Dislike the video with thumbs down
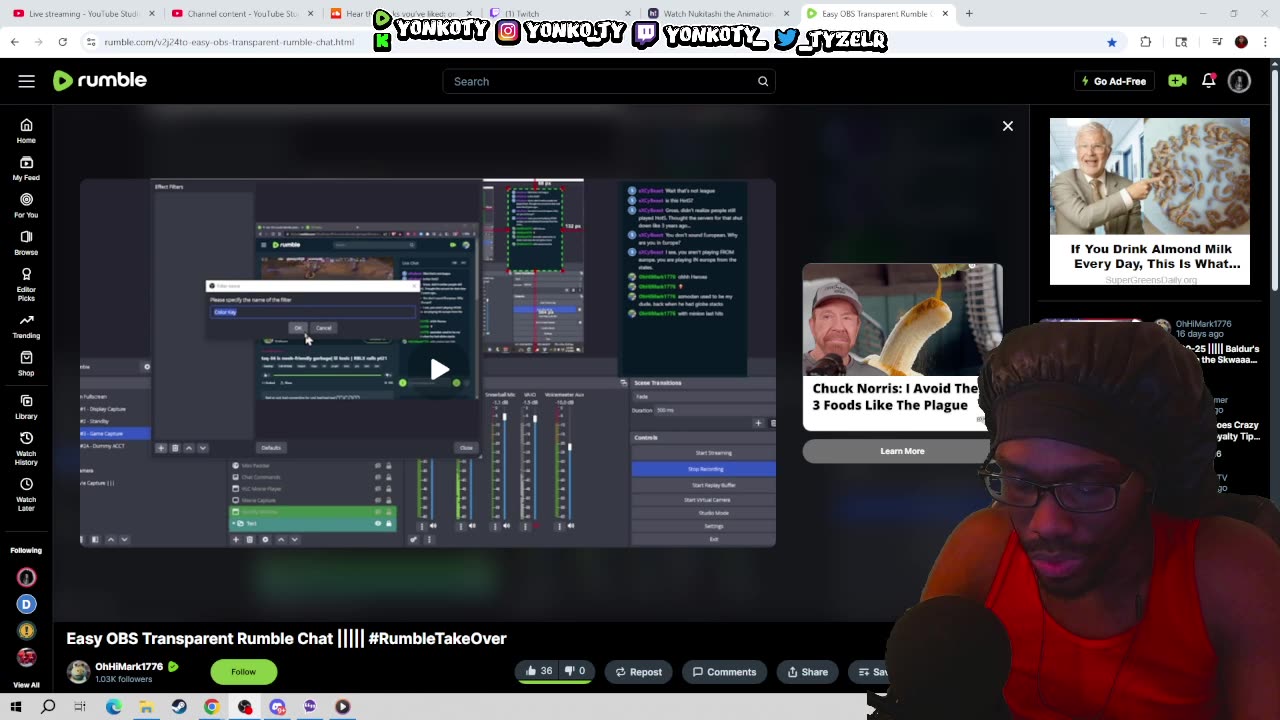Image resolution: width=1280 pixels, height=720 pixels. click(x=575, y=672)
